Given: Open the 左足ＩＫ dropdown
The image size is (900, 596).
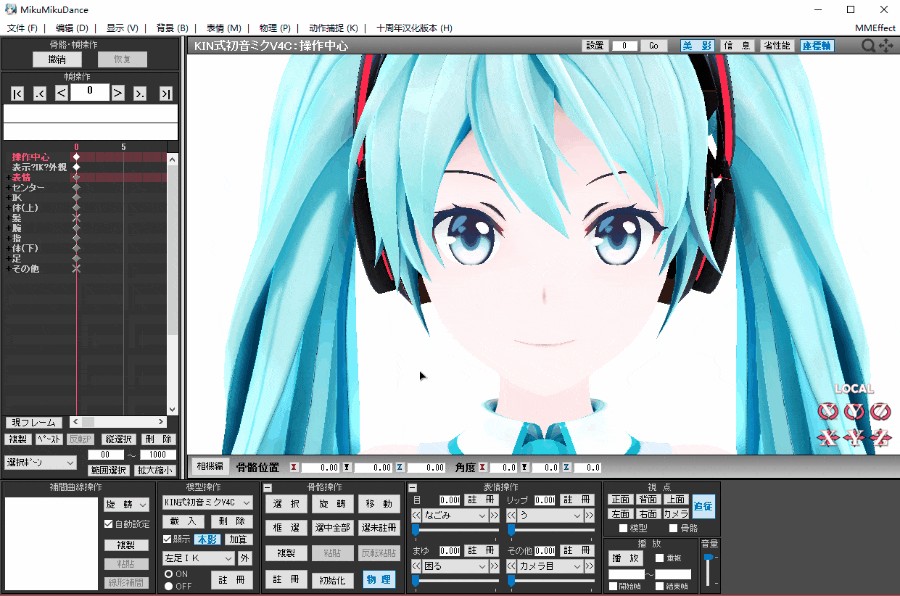Looking at the screenshot, I should [199, 558].
